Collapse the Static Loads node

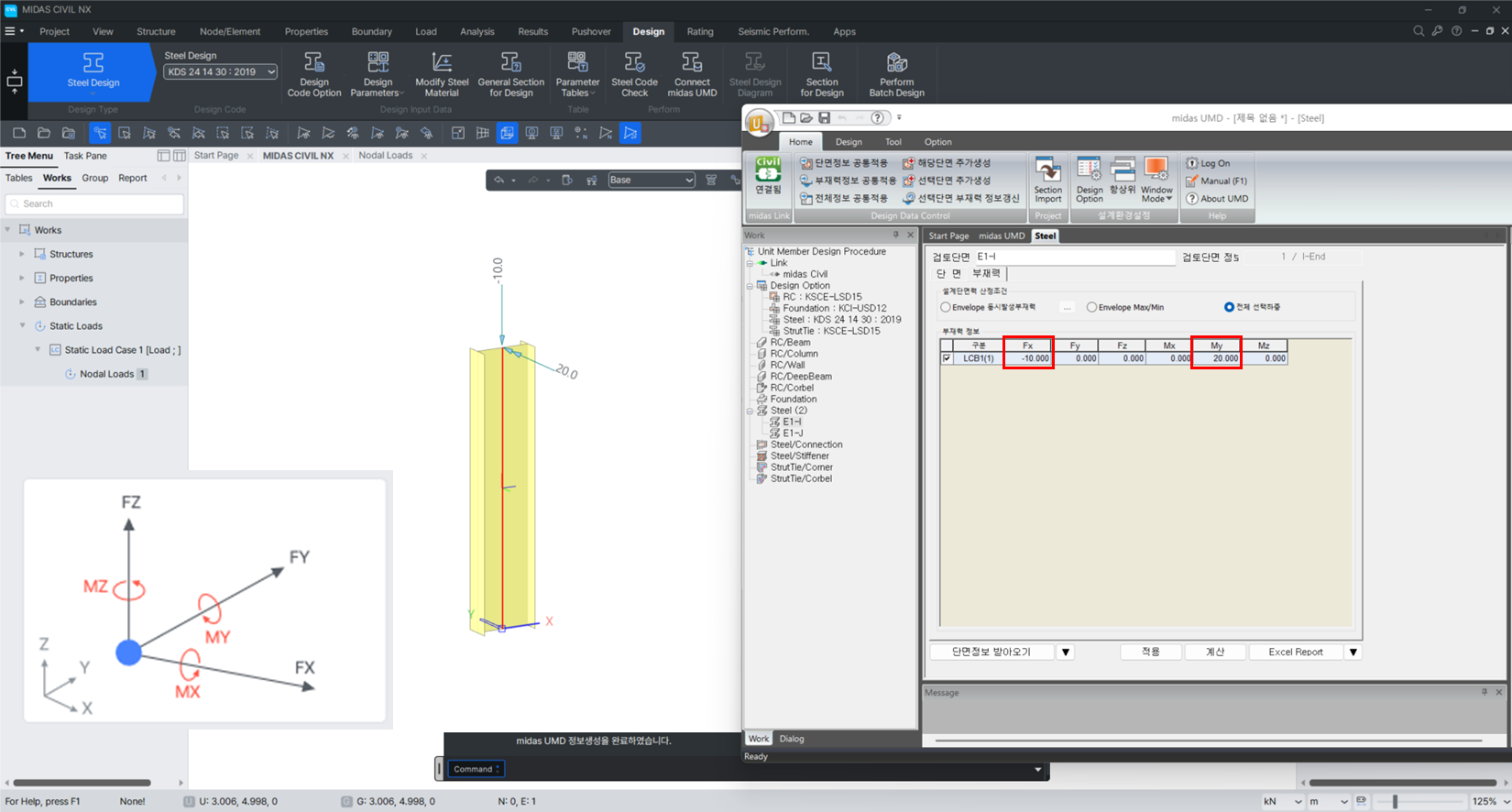click(22, 325)
